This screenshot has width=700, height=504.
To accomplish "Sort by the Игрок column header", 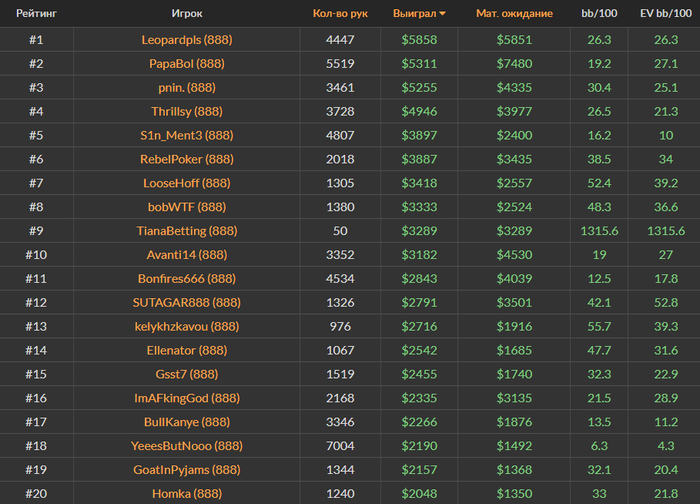I will click(187, 14).
